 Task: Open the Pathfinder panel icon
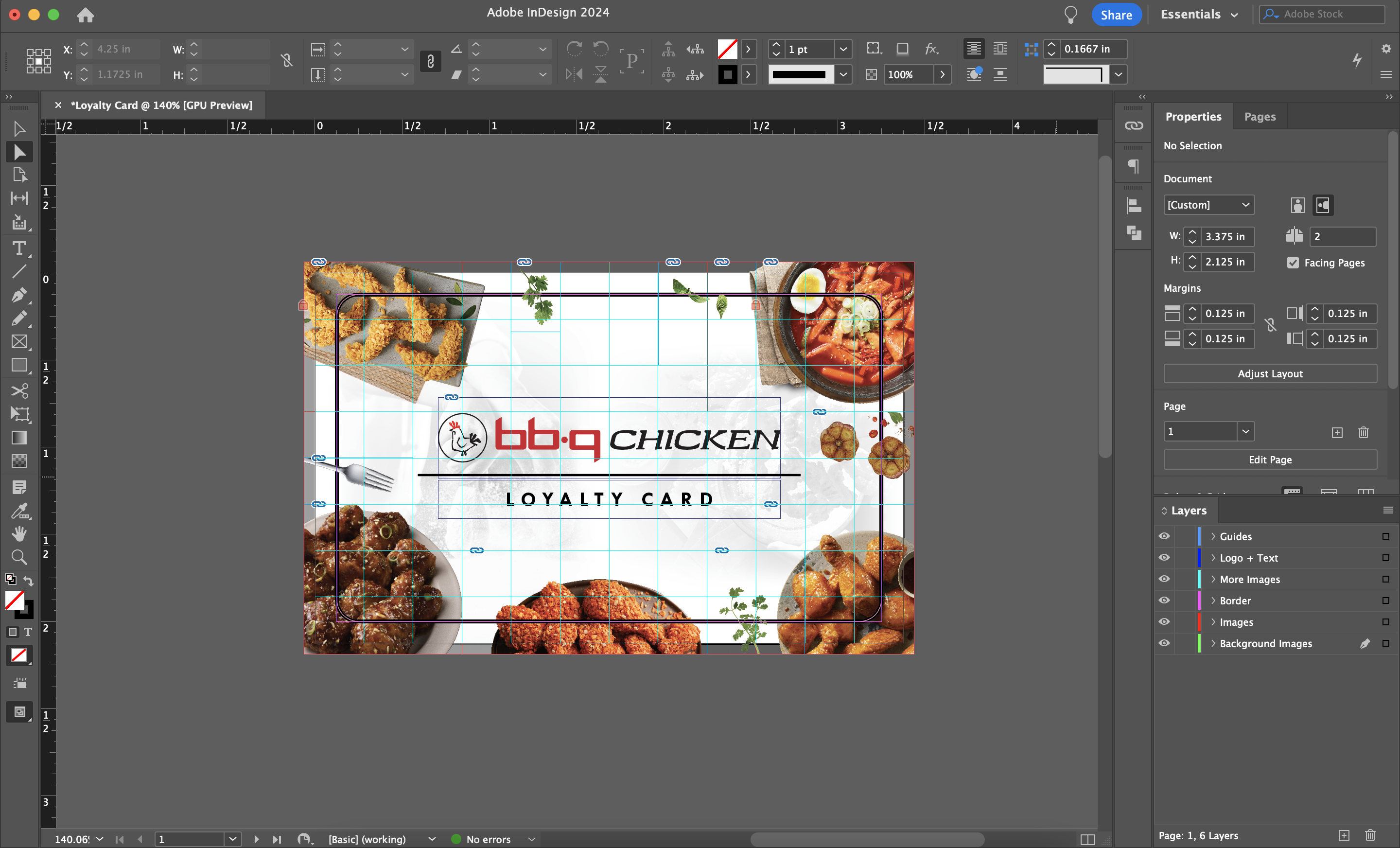tap(1134, 232)
